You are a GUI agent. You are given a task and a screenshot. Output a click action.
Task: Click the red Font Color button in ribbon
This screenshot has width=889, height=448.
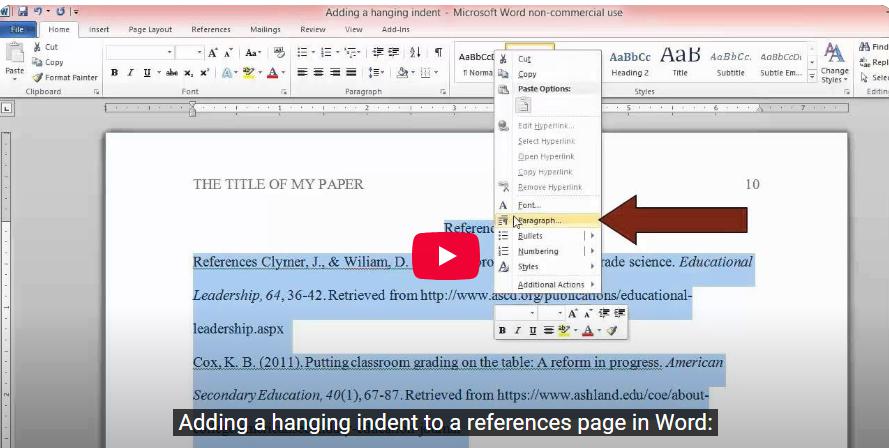(x=272, y=73)
